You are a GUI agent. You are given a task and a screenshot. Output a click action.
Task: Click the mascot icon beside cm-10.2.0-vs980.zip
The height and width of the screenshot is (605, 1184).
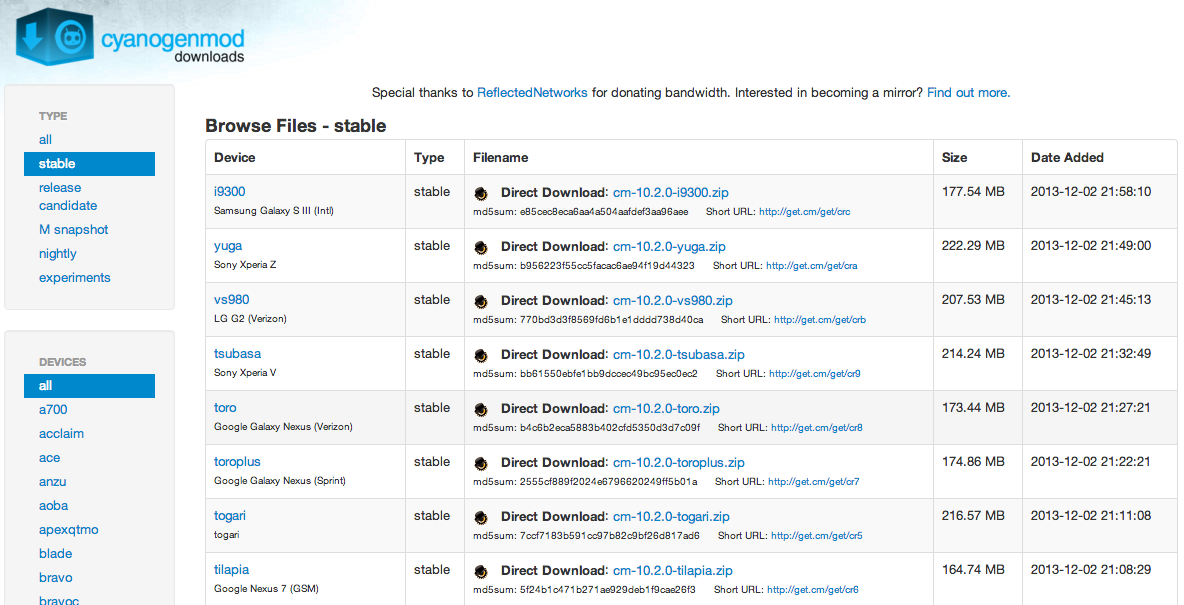[x=481, y=301]
